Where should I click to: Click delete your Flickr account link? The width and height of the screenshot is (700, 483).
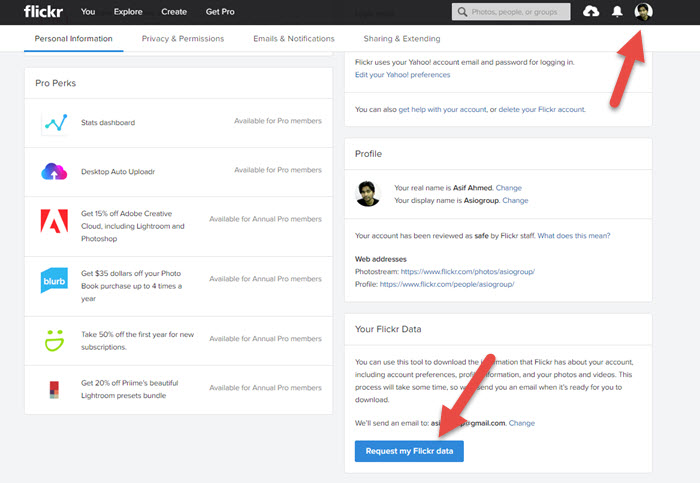542,109
